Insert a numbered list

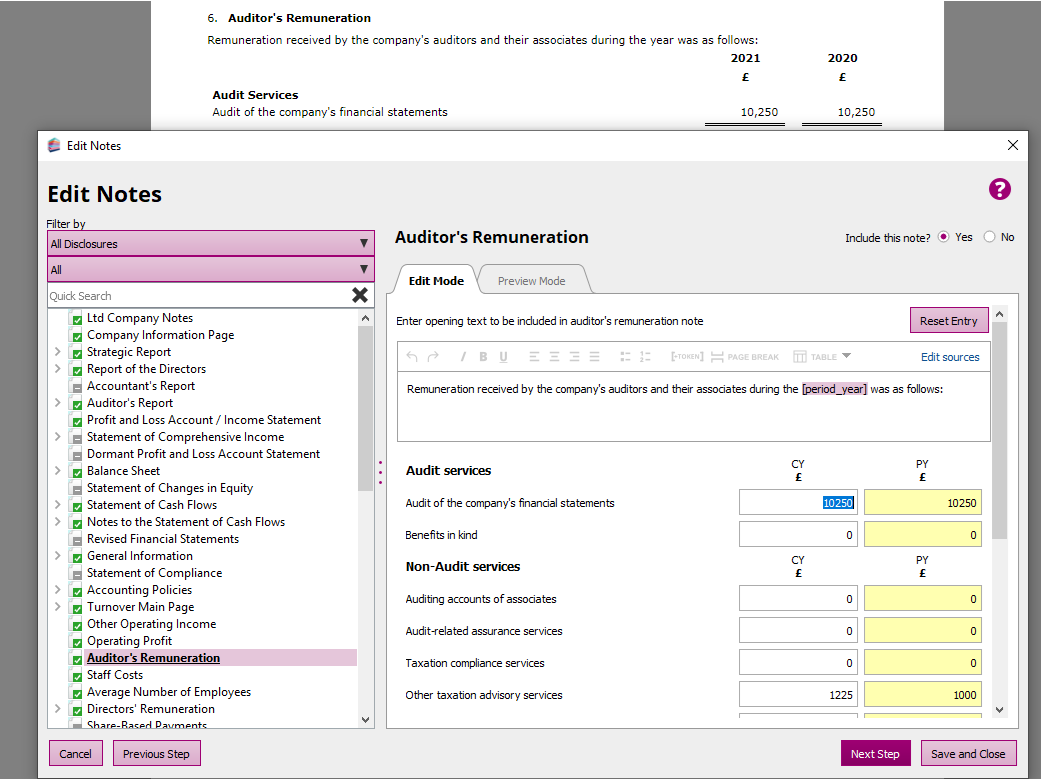coord(645,357)
